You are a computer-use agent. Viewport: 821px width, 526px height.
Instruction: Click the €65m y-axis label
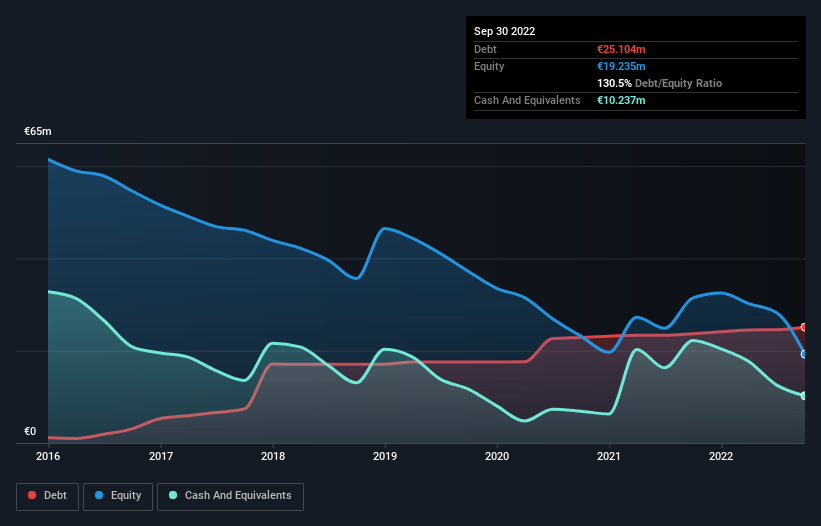pyautogui.click(x=38, y=131)
